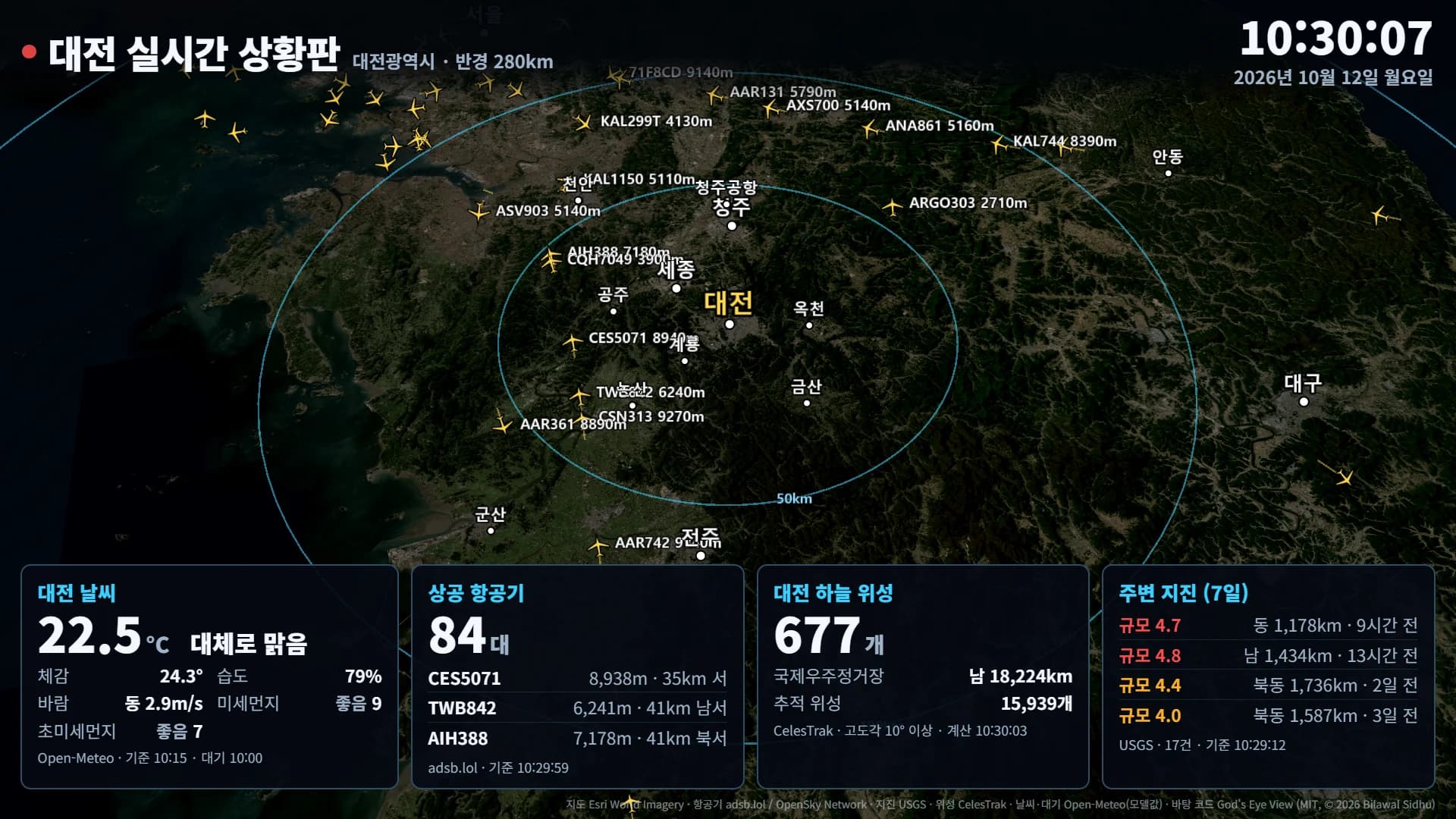The image size is (1456, 819).
Task: Select the 규모 4.7 earthquake row
Action: point(1269,626)
